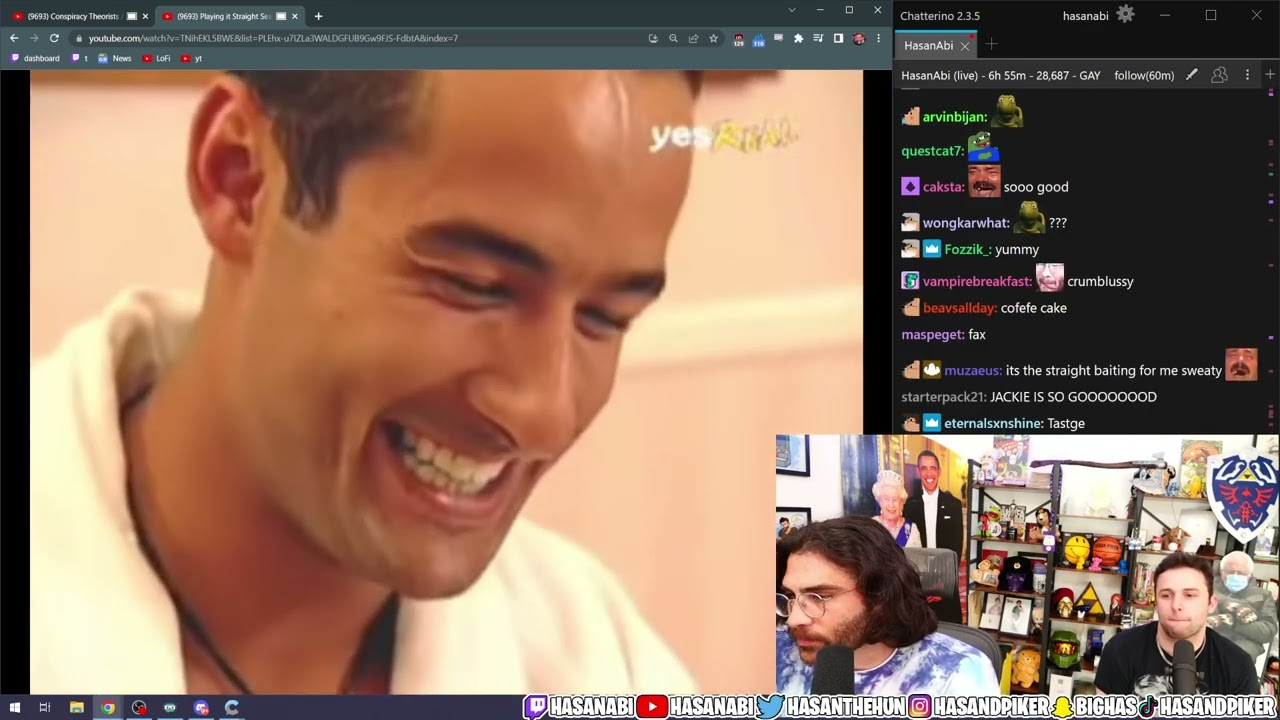
Task: Click the YouTube URL address bar
Action: click(x=360, y=38)
